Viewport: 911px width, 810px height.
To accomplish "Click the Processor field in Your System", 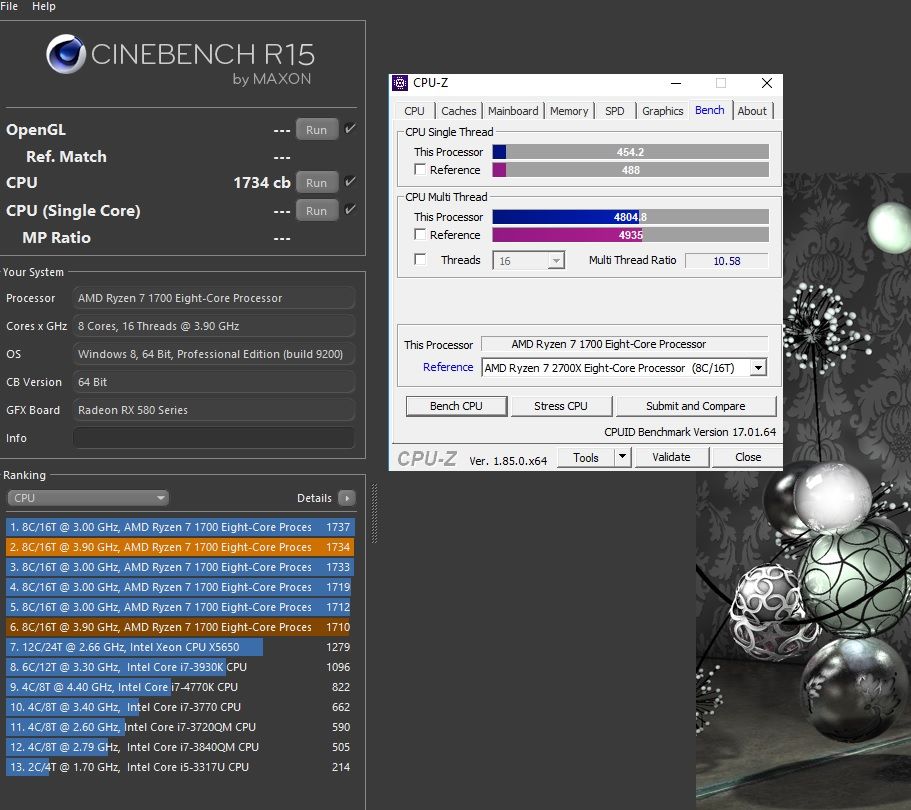I will click(x=214, y=298).
